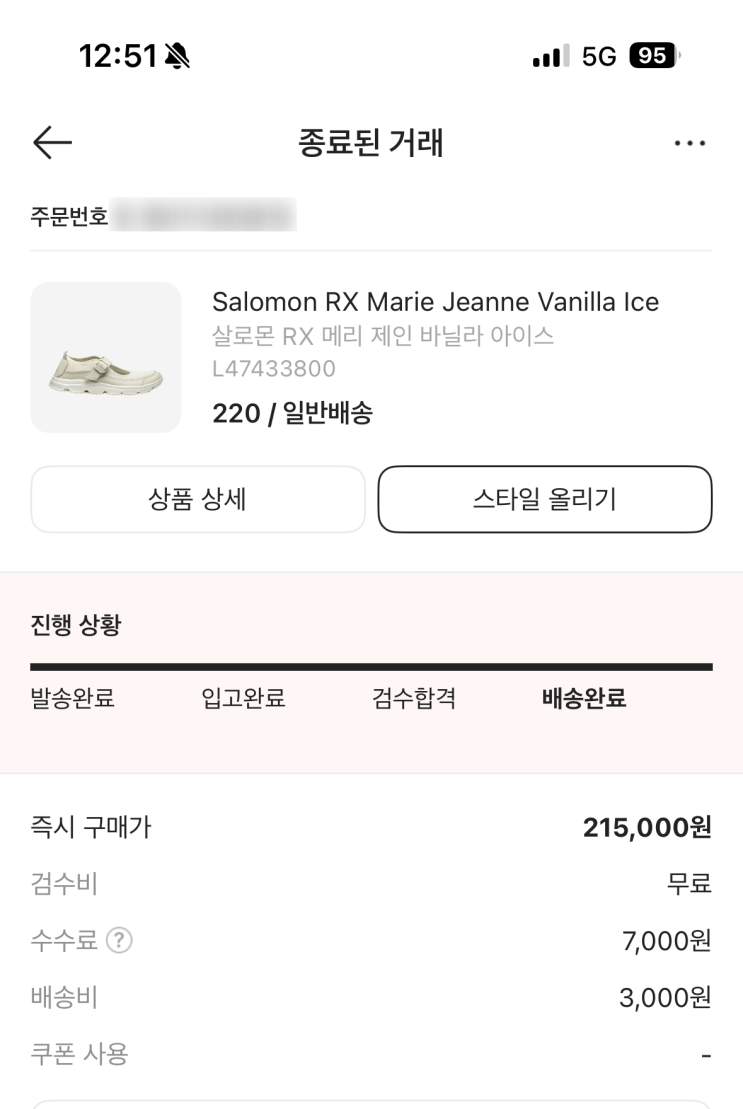Image resolution: width=743 pixels, height=1109 pixels.
Task: Tap the 12:51 status bar clock
Action: click(x=119, y=57)
